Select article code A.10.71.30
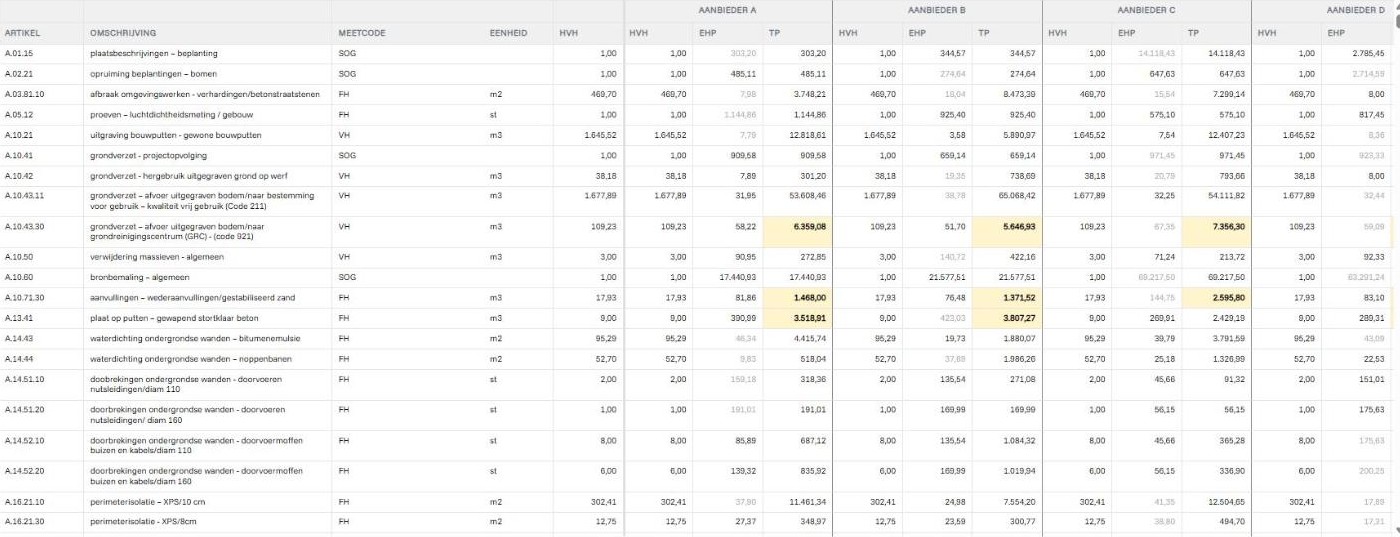Screen dimensions: 1400x537 (x=24, y=298)
